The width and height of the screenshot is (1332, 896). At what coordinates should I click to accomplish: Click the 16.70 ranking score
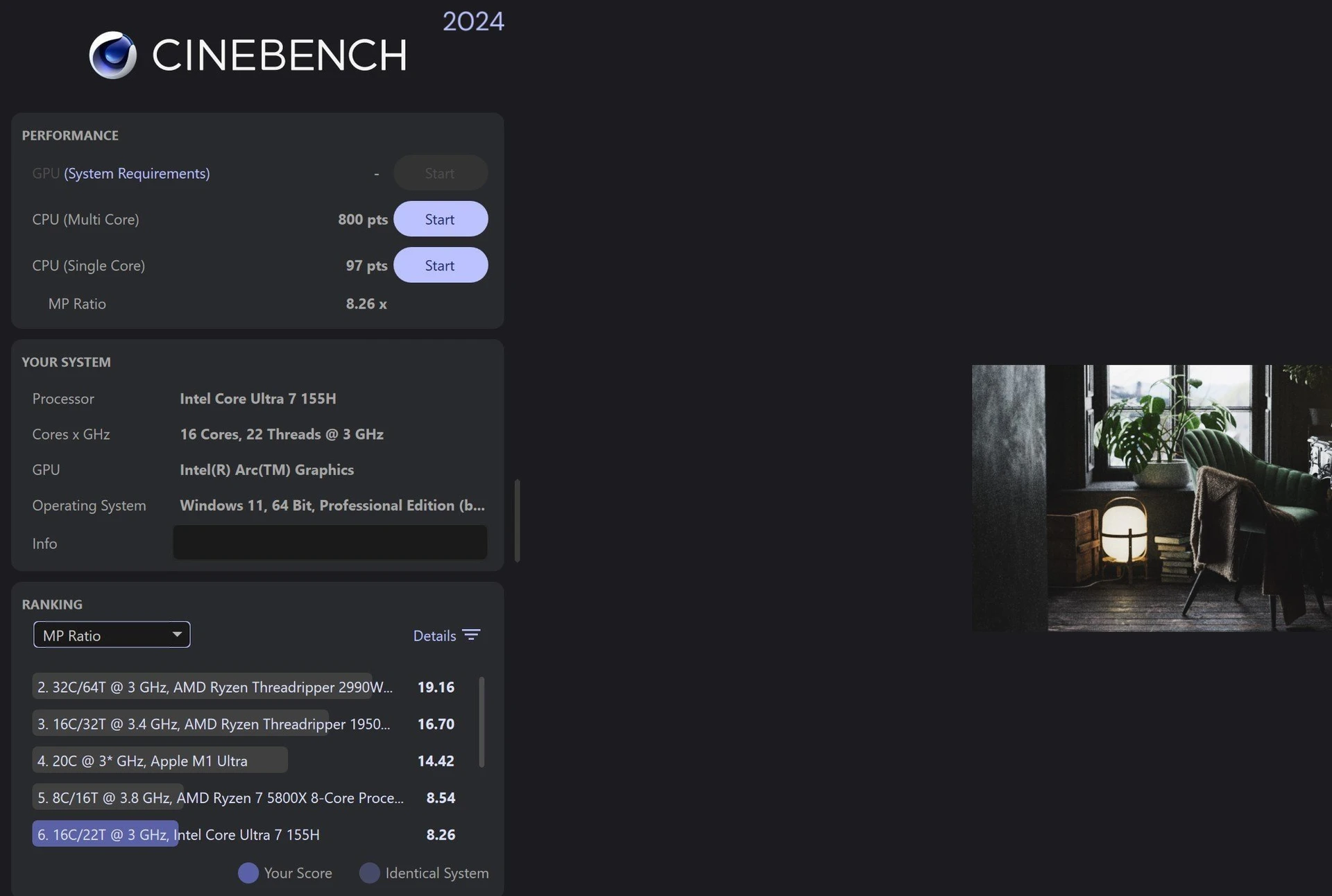pyautogui.click(x=436, y=724)
